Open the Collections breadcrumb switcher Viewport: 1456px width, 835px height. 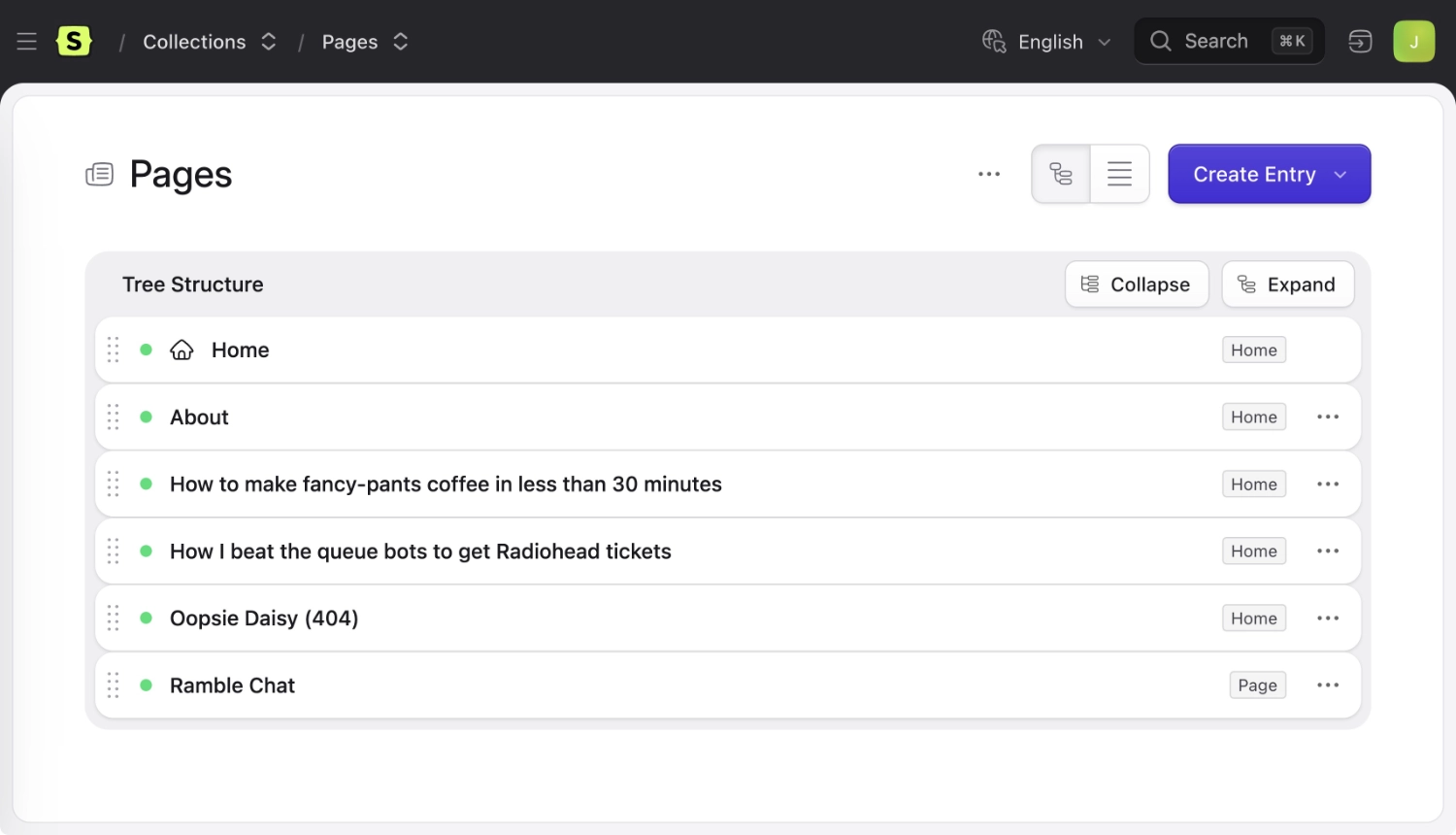pyautogui.click(x=269, y=42)
